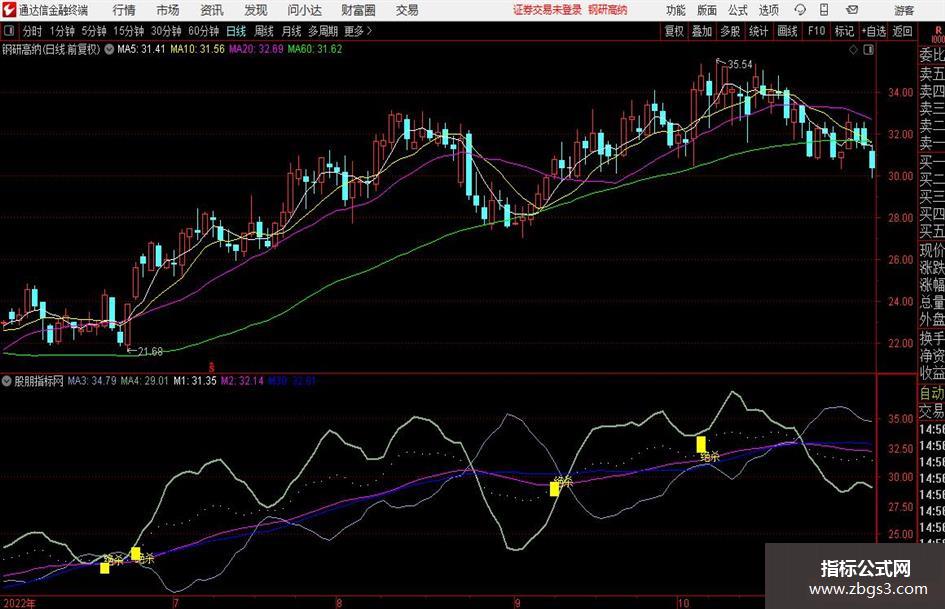Click the R 1000 icon top right
This screenshot has height=609, width=945.
tap(938, 34)
